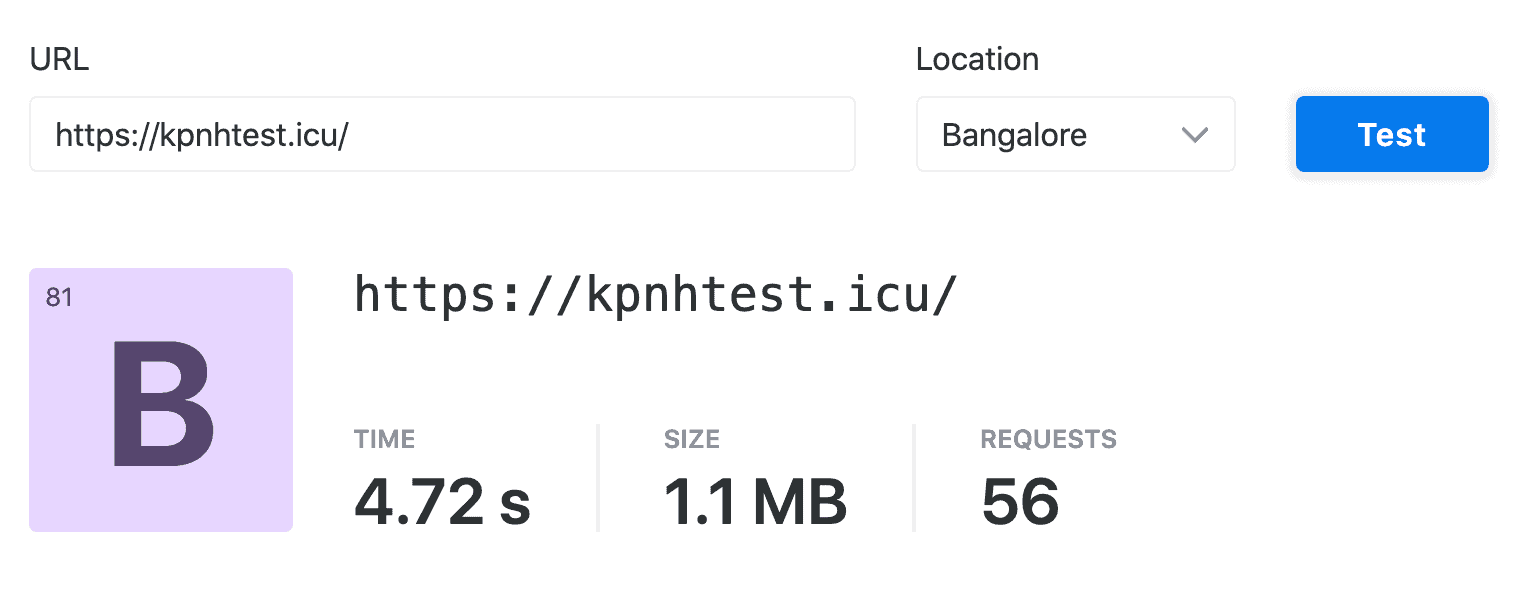Screen dimensions: 1528x612
Task: Click the 81 score number
Action: (x=59, y=298)
